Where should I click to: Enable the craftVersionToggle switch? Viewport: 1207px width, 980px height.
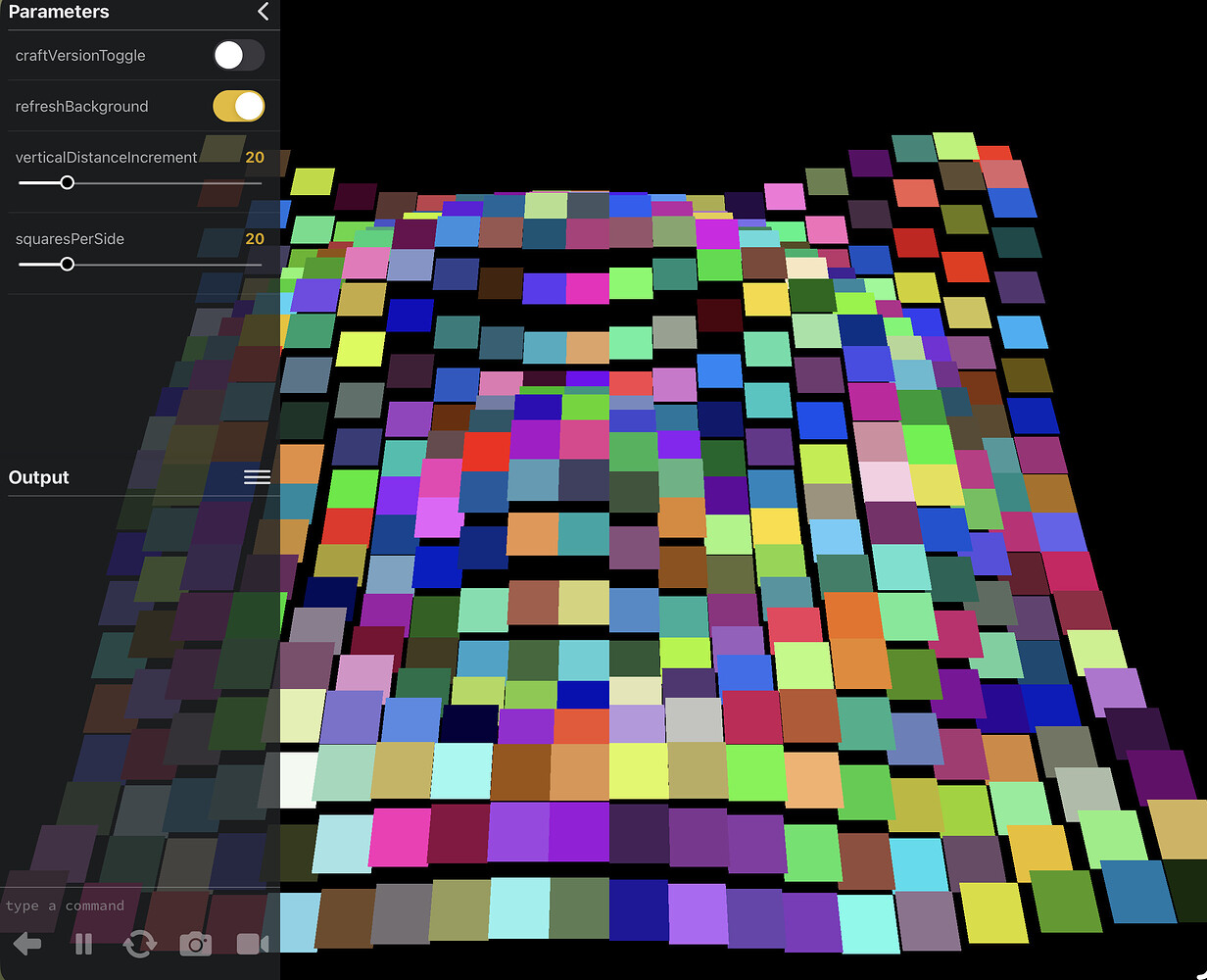pyautogui.click(x=238, y=55)
